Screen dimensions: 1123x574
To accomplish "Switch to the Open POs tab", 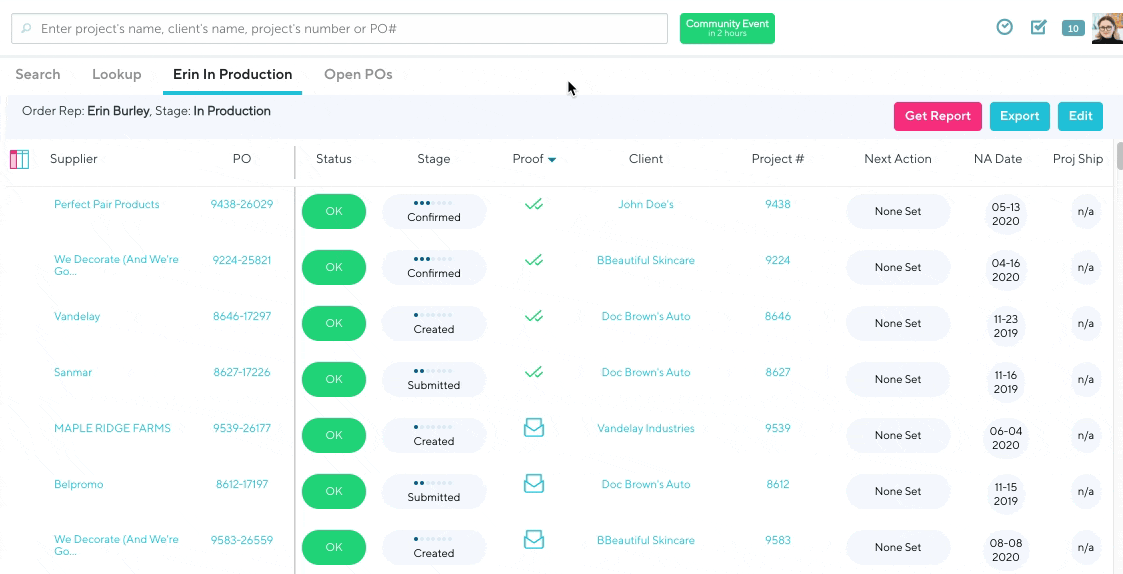I will pyautogui.click(x=358, y=74).
